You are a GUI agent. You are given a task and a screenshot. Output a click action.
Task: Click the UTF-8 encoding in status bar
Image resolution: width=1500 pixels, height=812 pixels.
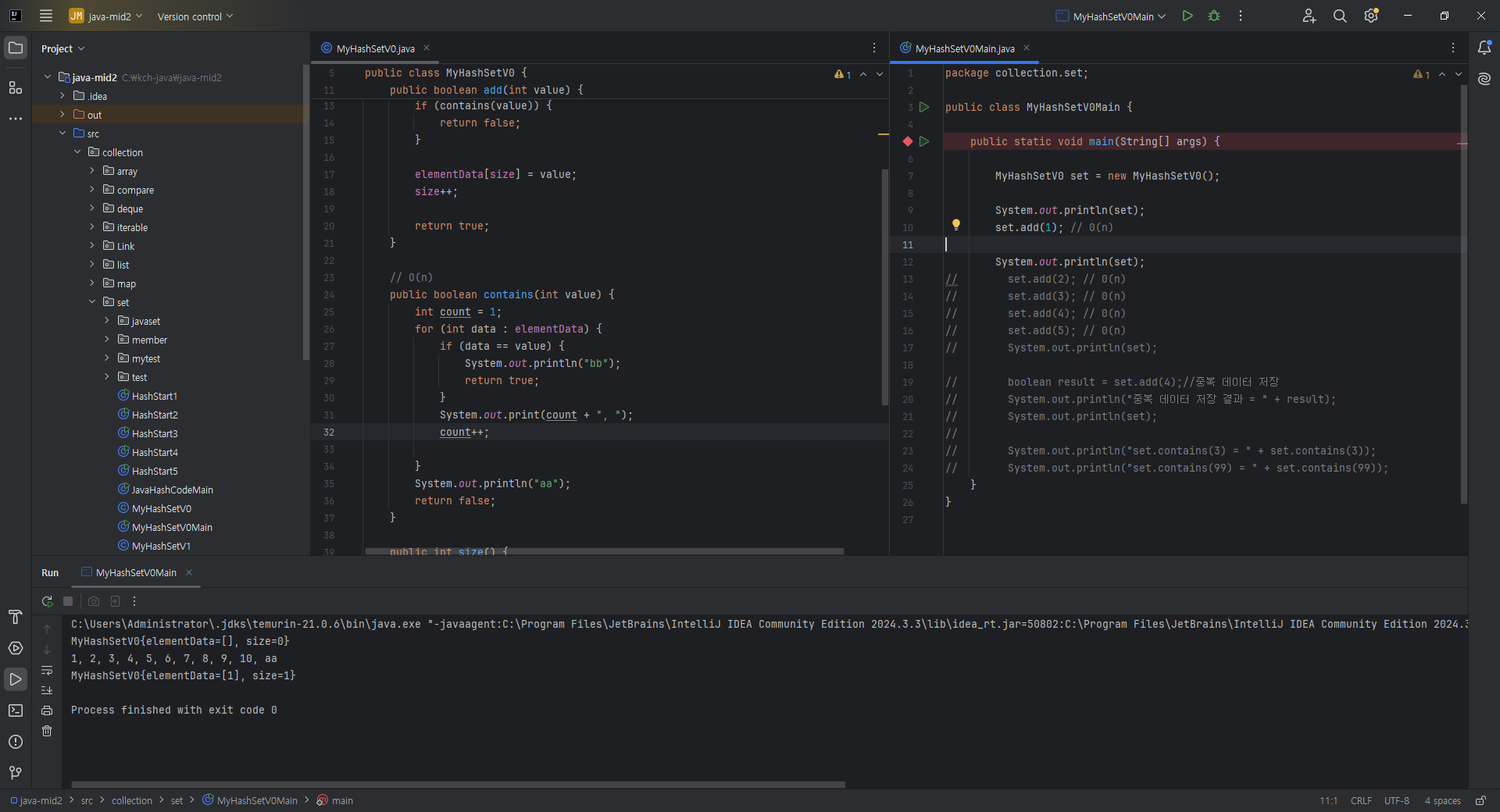1397,800
